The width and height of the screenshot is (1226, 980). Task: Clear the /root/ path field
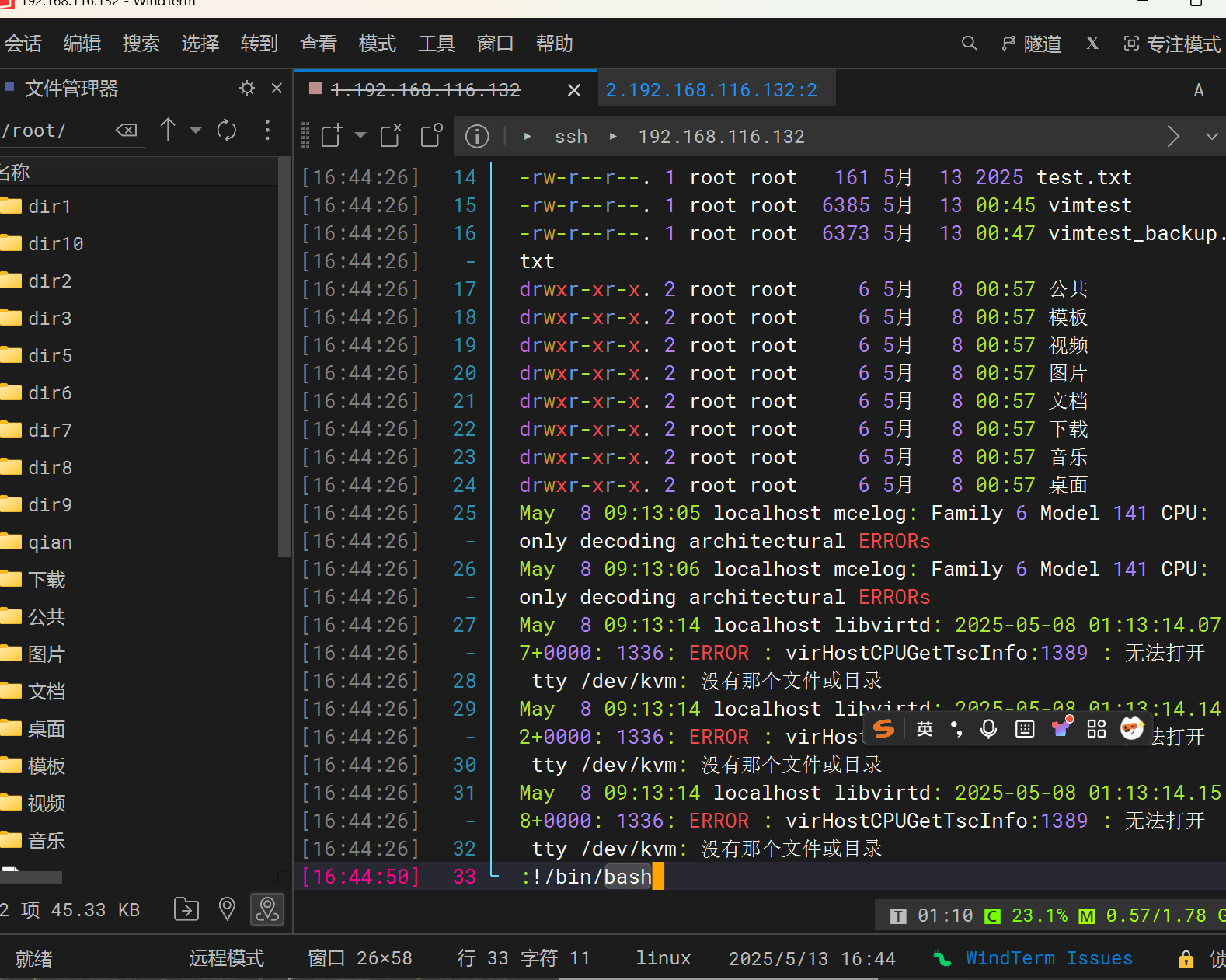tap(127, 130)
